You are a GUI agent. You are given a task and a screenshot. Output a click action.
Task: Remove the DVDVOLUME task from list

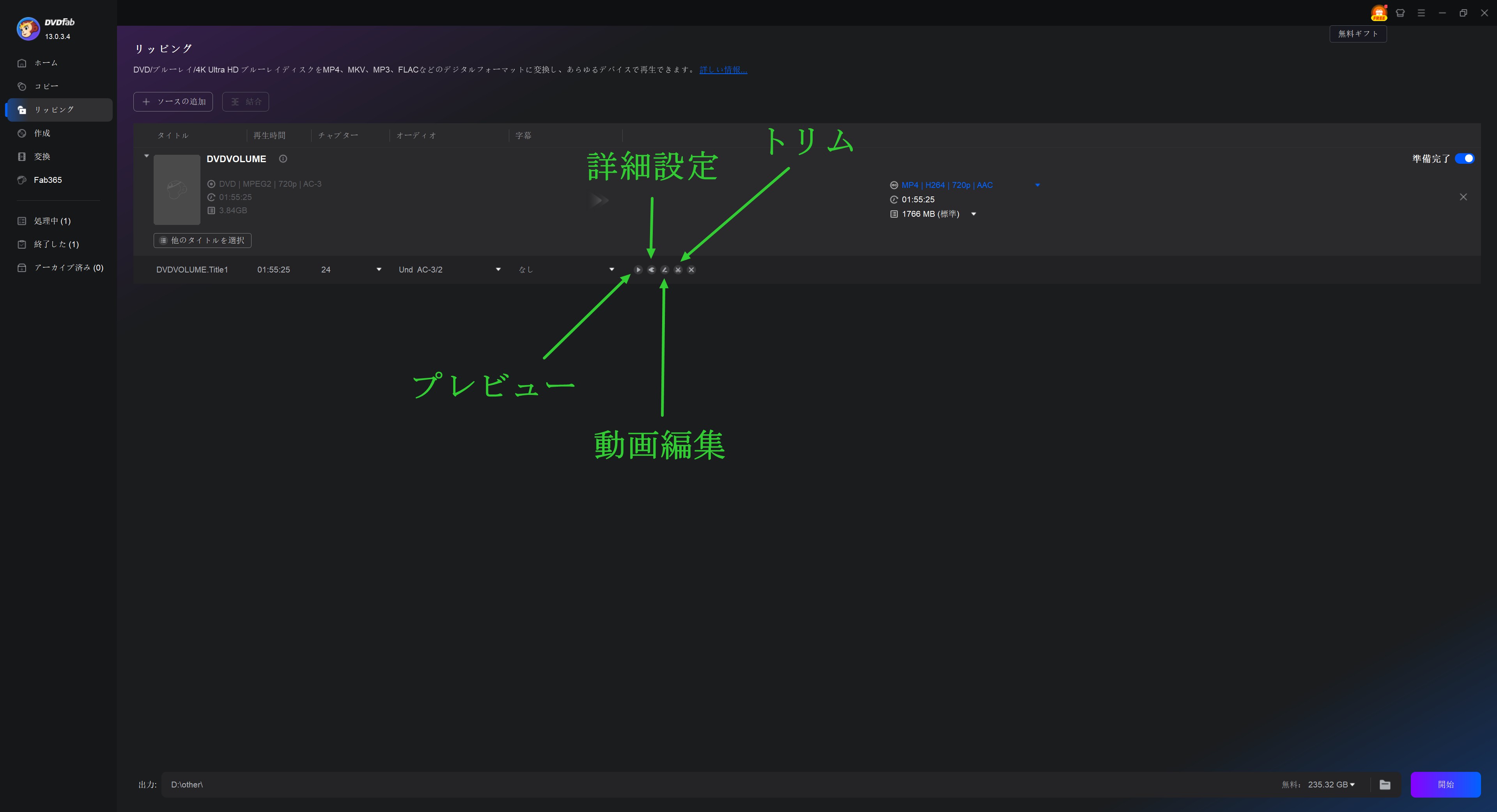[1463, 197]
